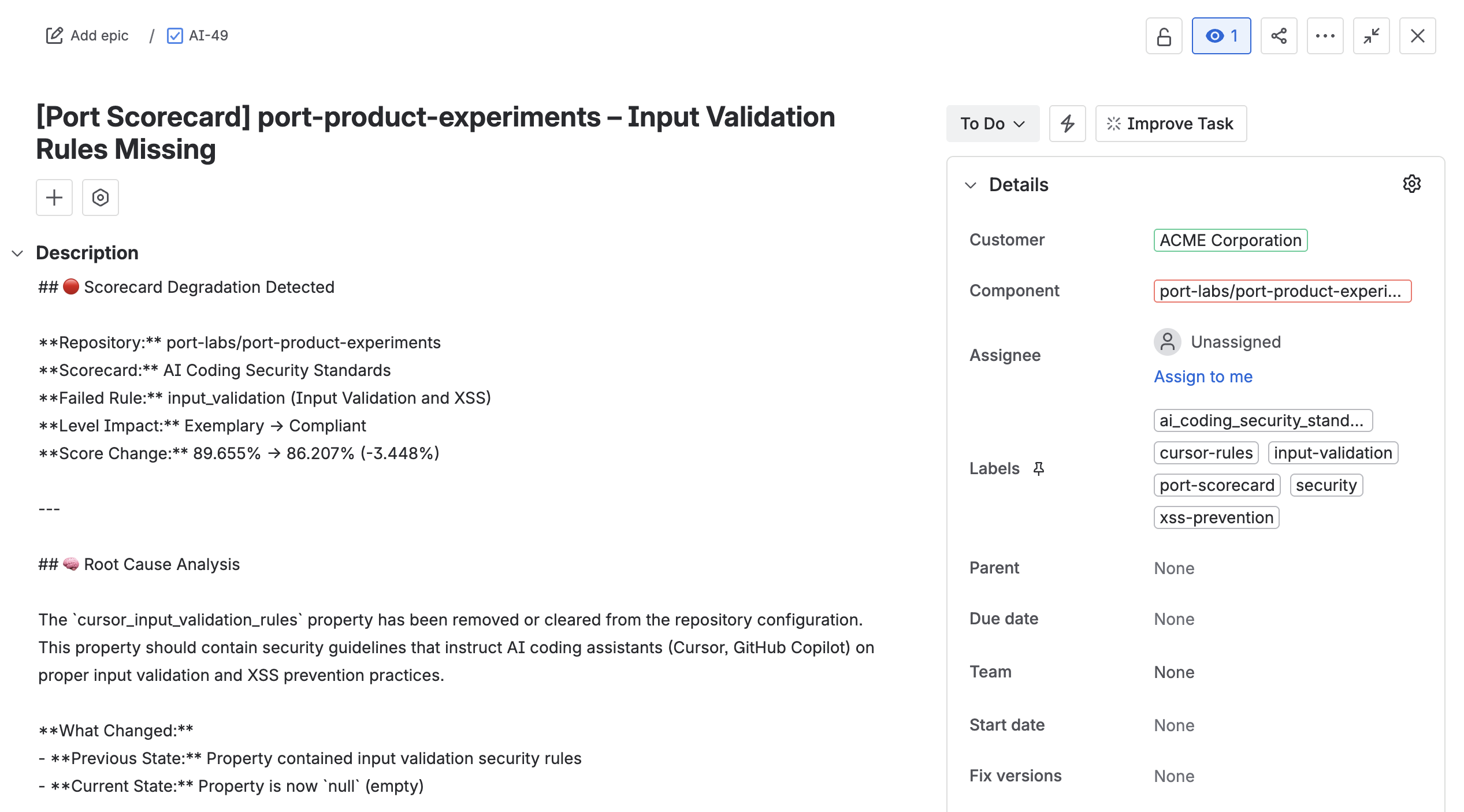Click Assign to me link
1464x812 pixels.
tap(1203, 377)
